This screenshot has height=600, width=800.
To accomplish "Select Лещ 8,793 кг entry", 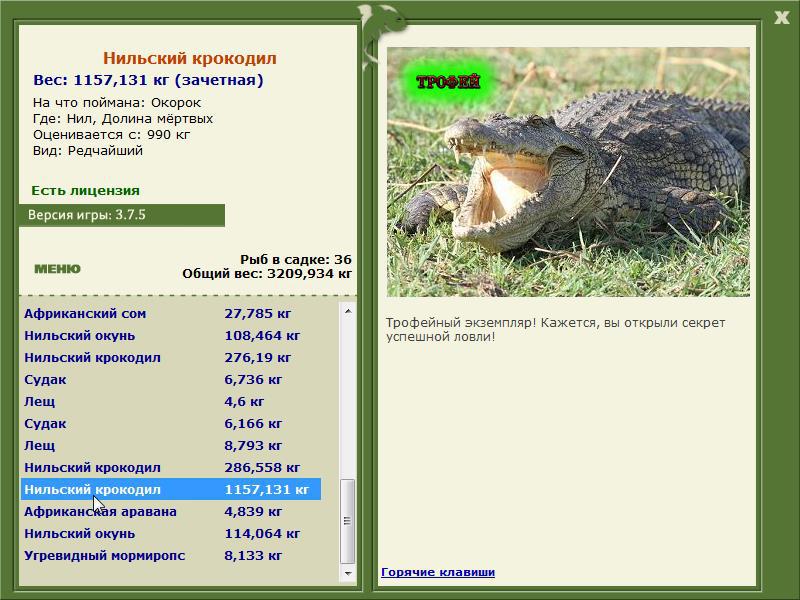I will [171, 445].
